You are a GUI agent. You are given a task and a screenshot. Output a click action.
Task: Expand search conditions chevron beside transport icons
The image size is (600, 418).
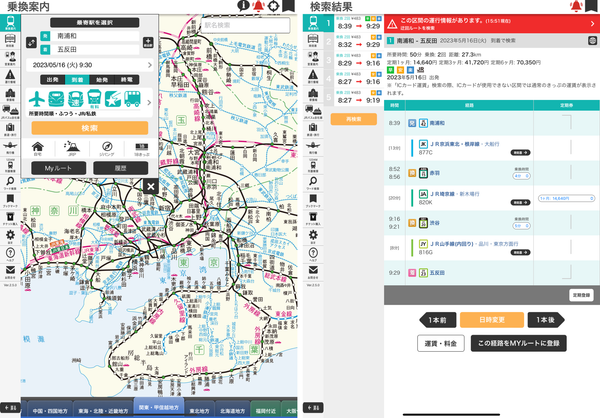coord(149,102)
